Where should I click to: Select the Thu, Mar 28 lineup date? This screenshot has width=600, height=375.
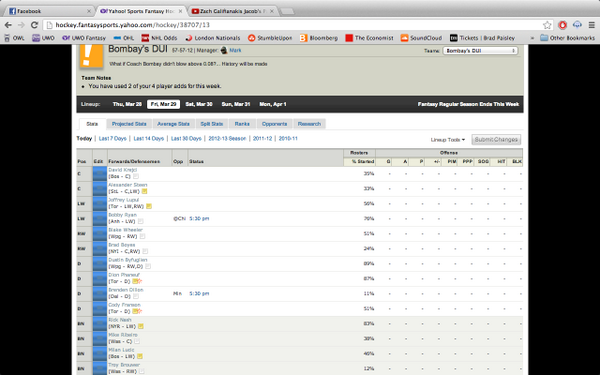(x=127, y=104)
